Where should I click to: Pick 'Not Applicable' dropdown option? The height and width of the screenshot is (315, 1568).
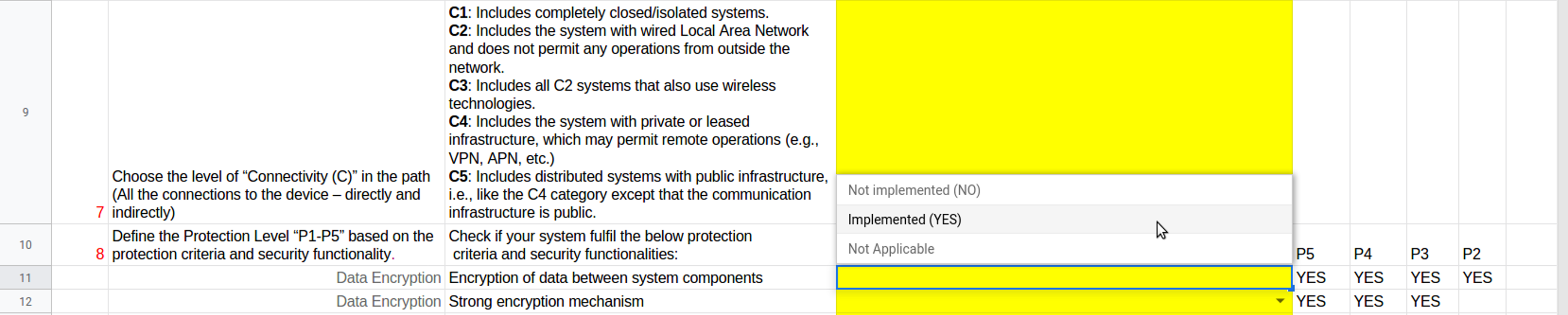(891, 248)
